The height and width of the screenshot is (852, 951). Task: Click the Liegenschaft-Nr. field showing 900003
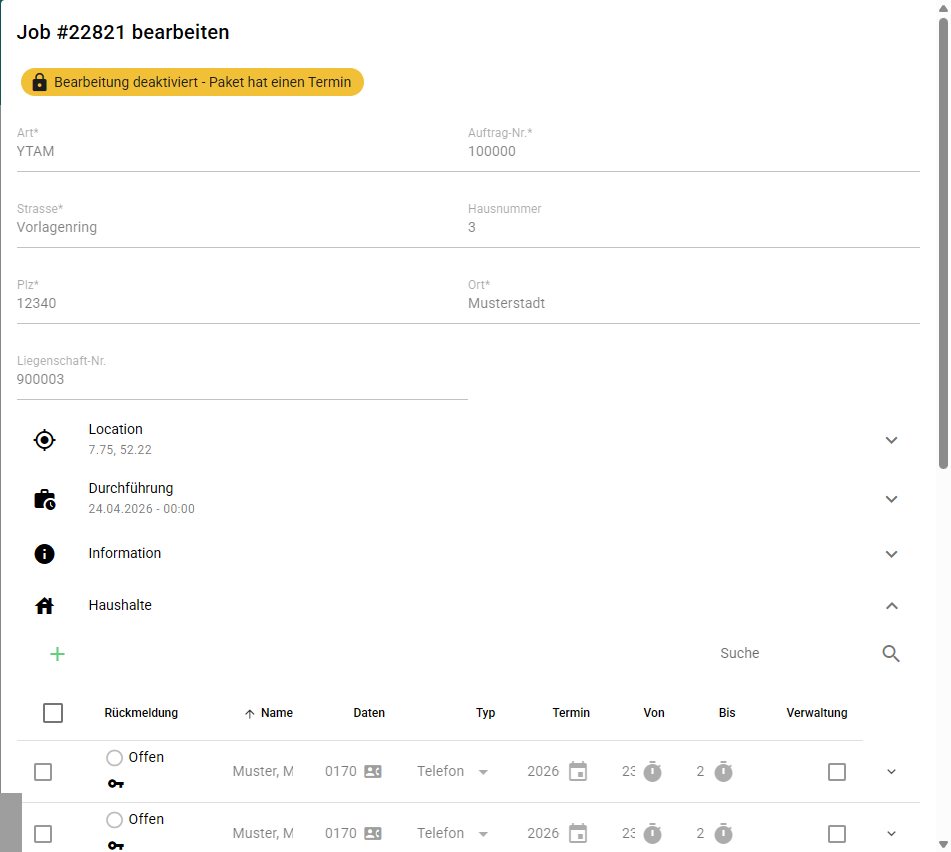[x=242, y=379]
